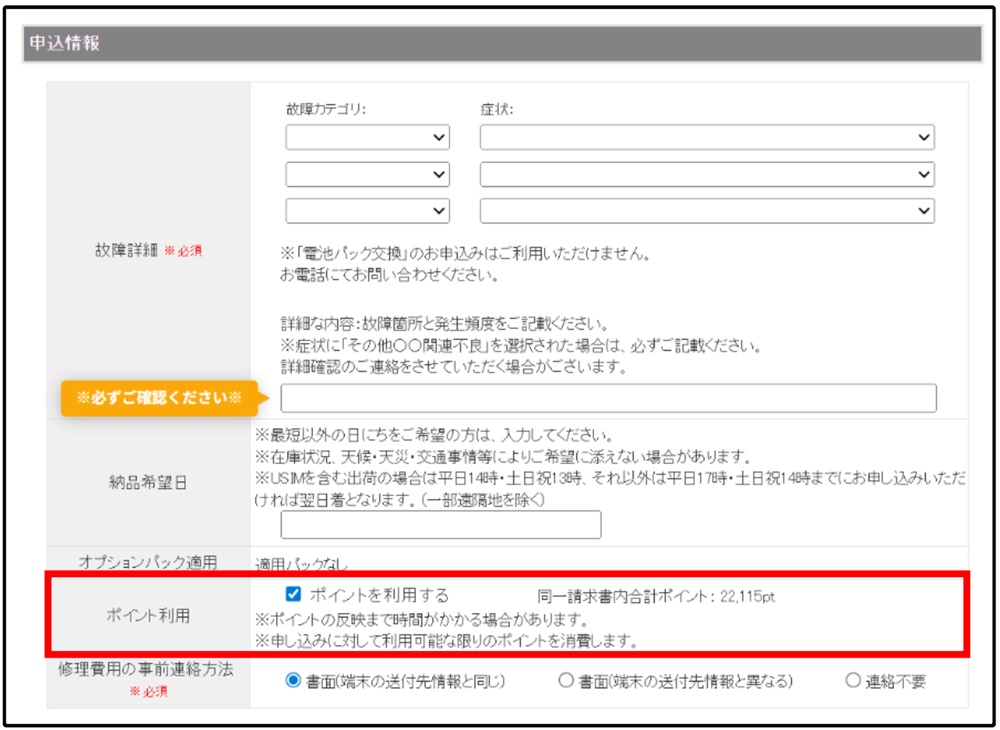Viewport: 1000px width, 730px height.
Task: Open the first 故障カテゴリ dropdown
Action: coord(366,135)
